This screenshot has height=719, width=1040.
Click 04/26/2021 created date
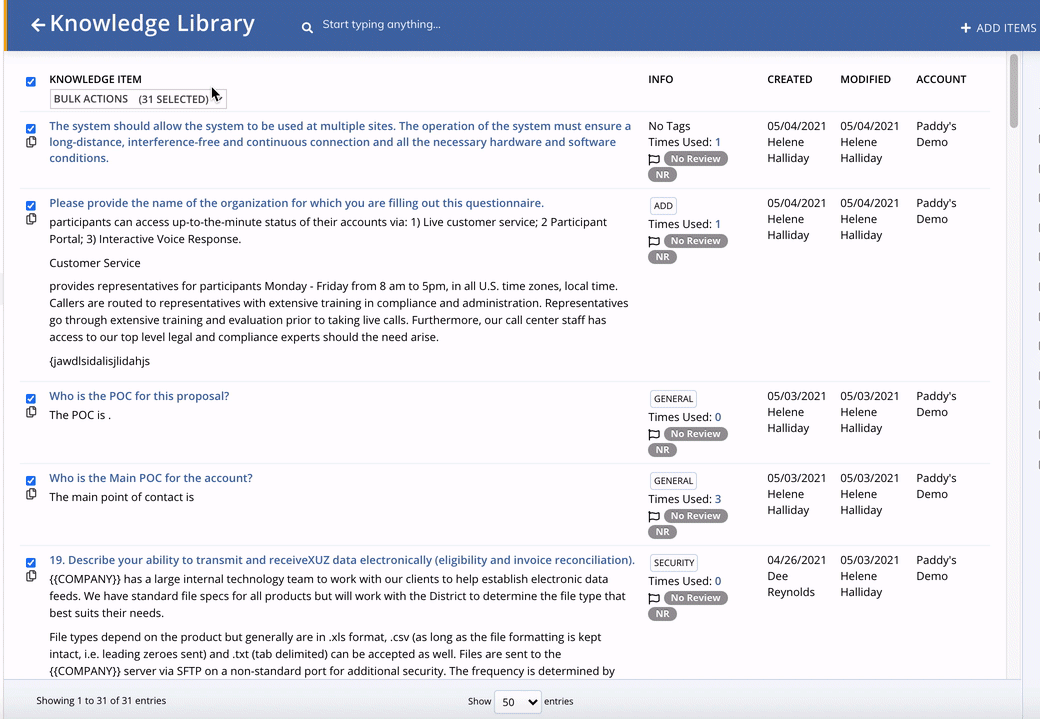pyautogui.click(x=797, y=560)
